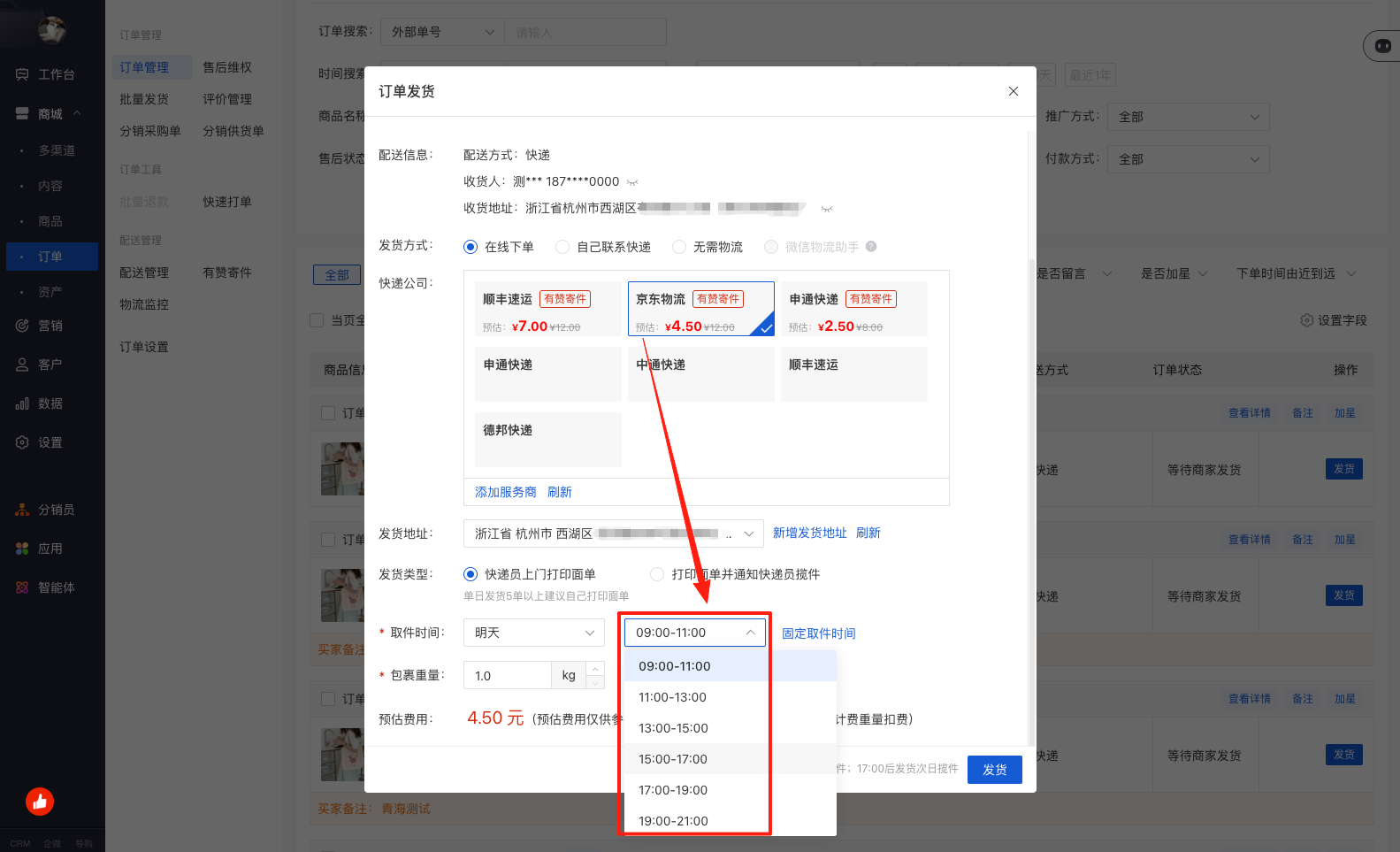The image size is (1400, 852).
Task: Click the order search 请输入 input field
Action: click(x=585, y=32)
